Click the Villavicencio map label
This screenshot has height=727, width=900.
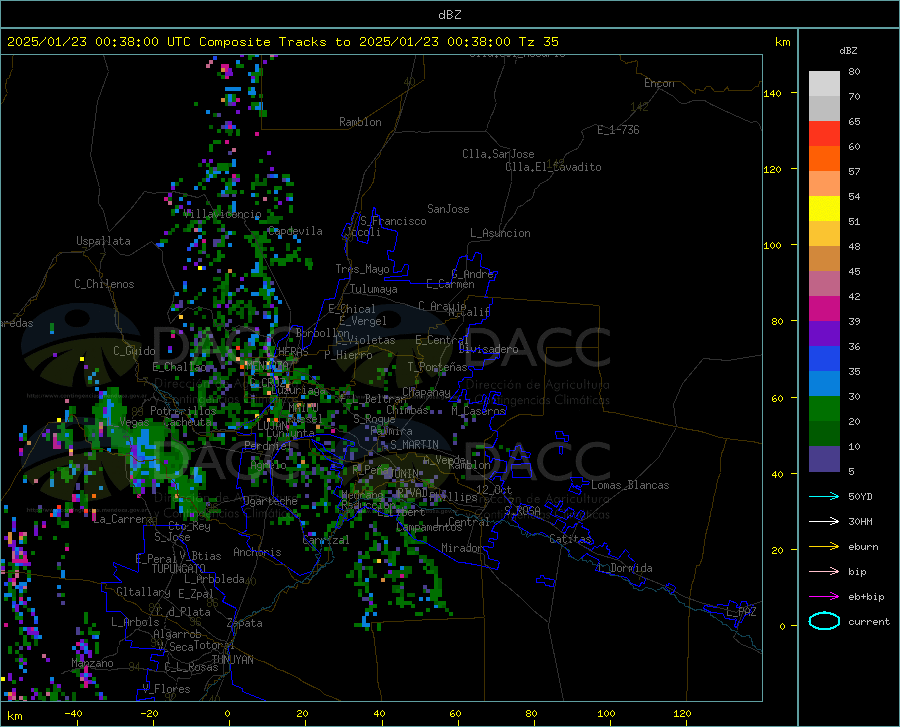[x=223, y=214]
